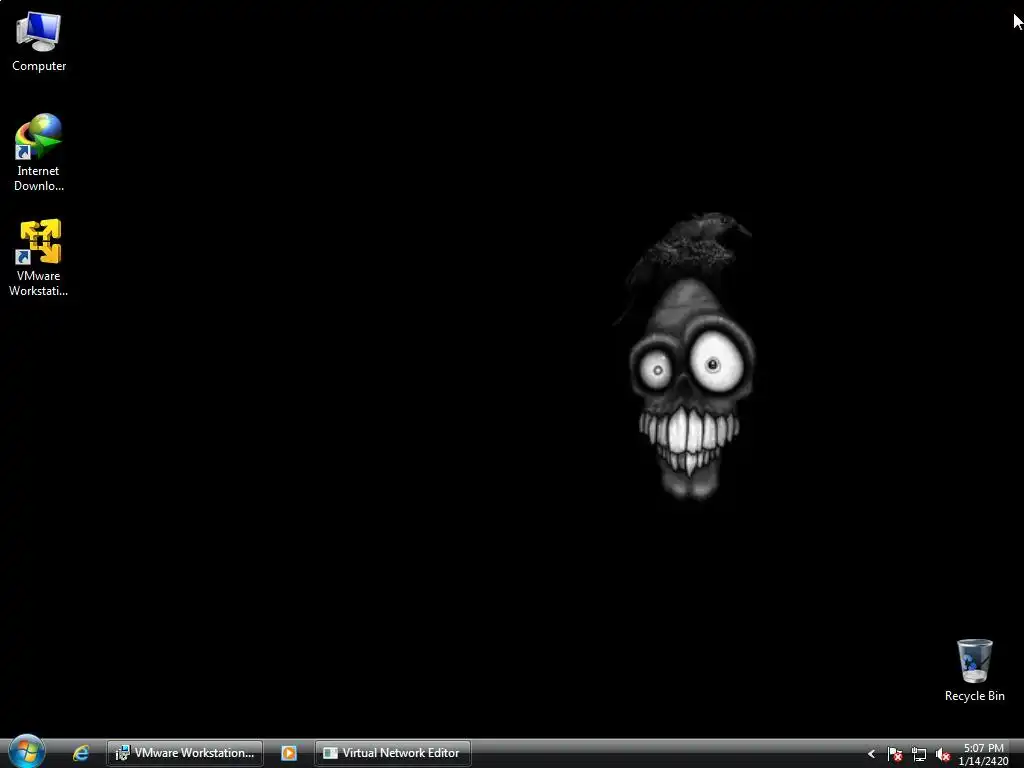1024x768 pixels.
Task: Click the muted volume tray icon
Action: tap(942, 754)
